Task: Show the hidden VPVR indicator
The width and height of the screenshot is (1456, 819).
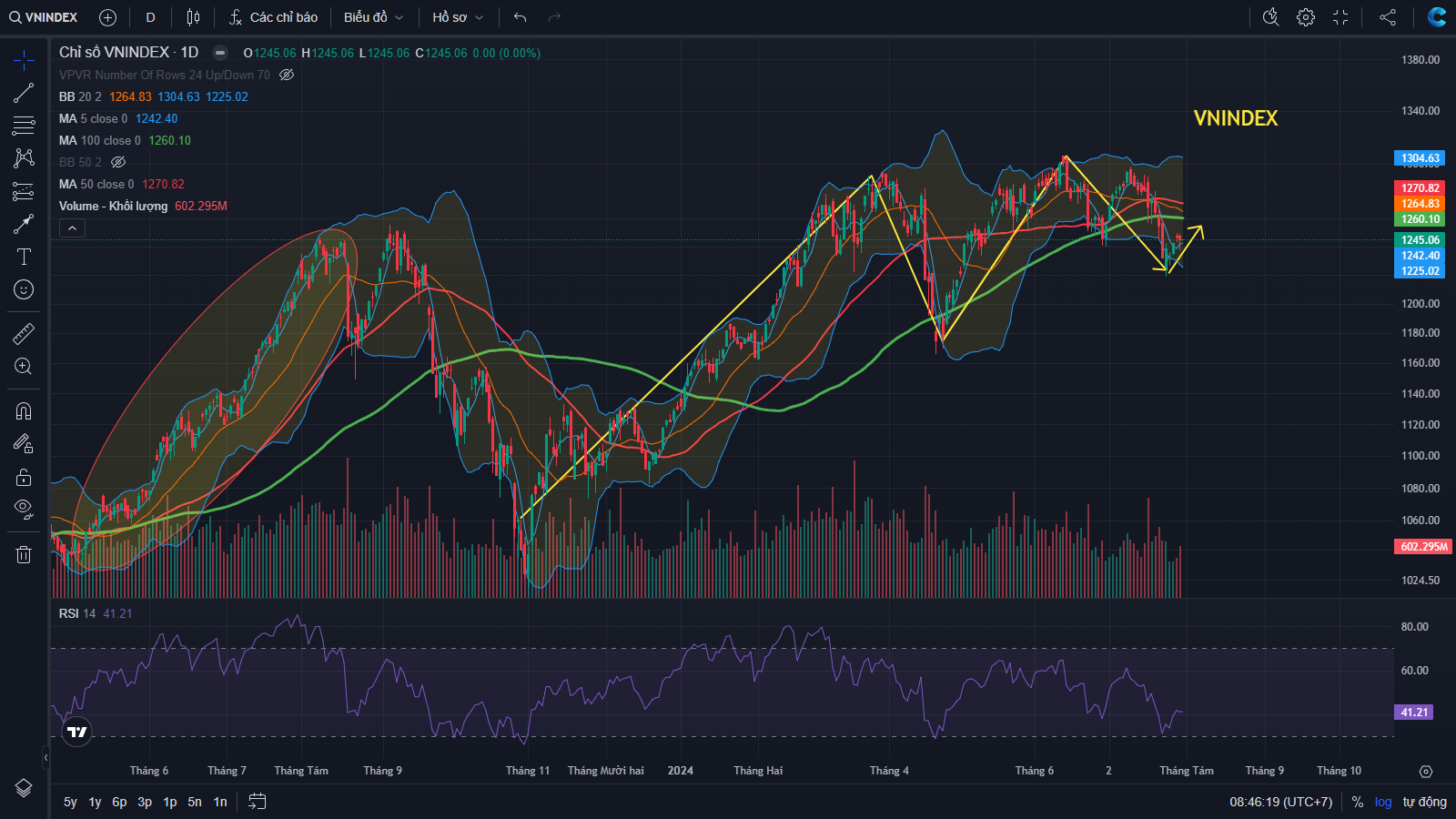Action: [287, 75]
